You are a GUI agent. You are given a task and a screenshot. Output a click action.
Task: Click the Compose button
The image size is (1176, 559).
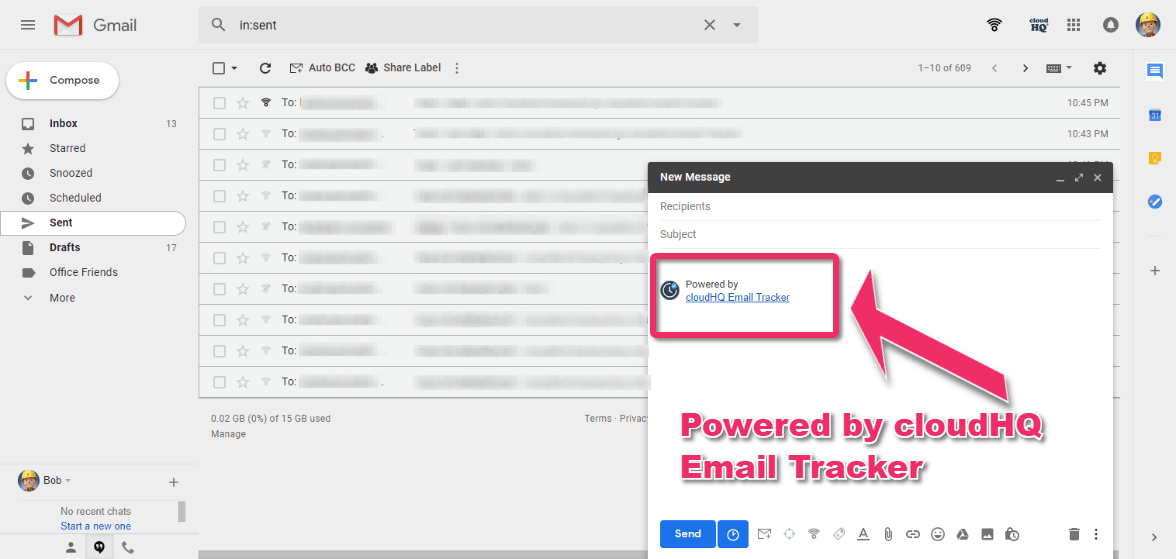[x=63, y=80]
